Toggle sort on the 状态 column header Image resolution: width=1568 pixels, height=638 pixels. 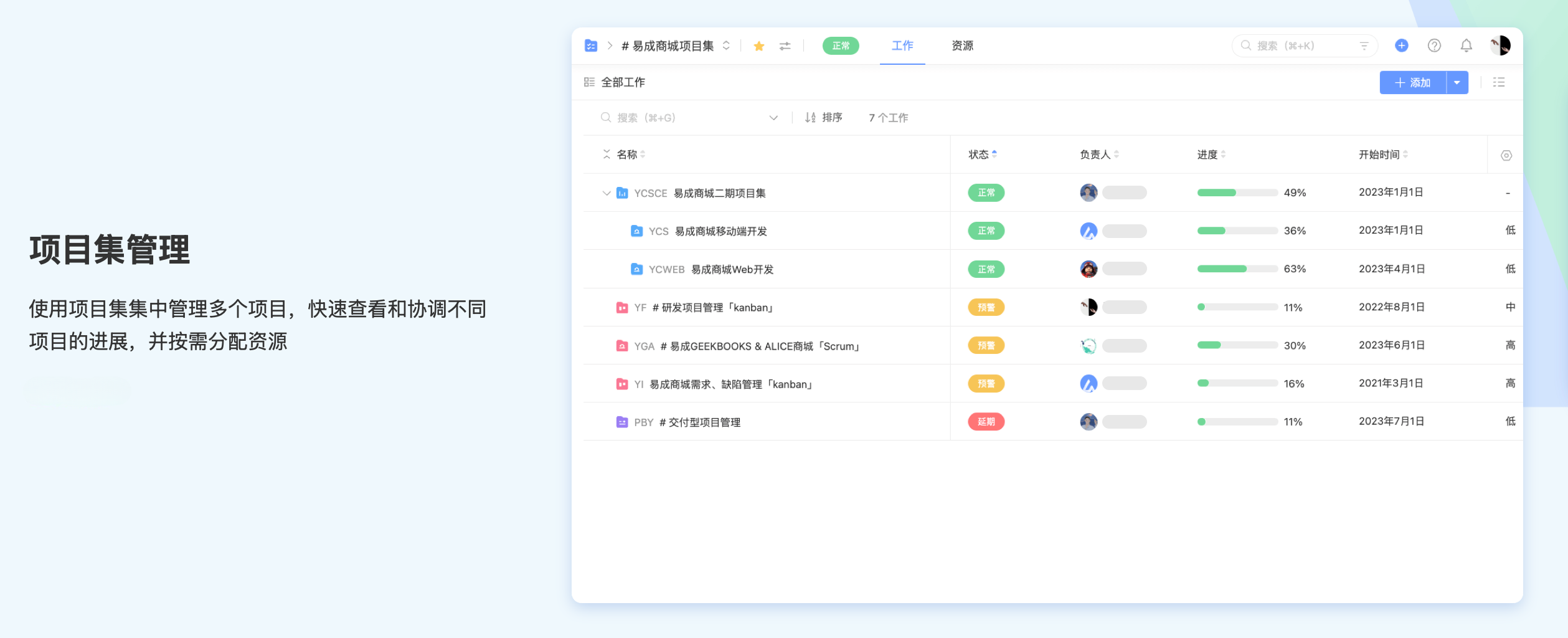[982, 155]
